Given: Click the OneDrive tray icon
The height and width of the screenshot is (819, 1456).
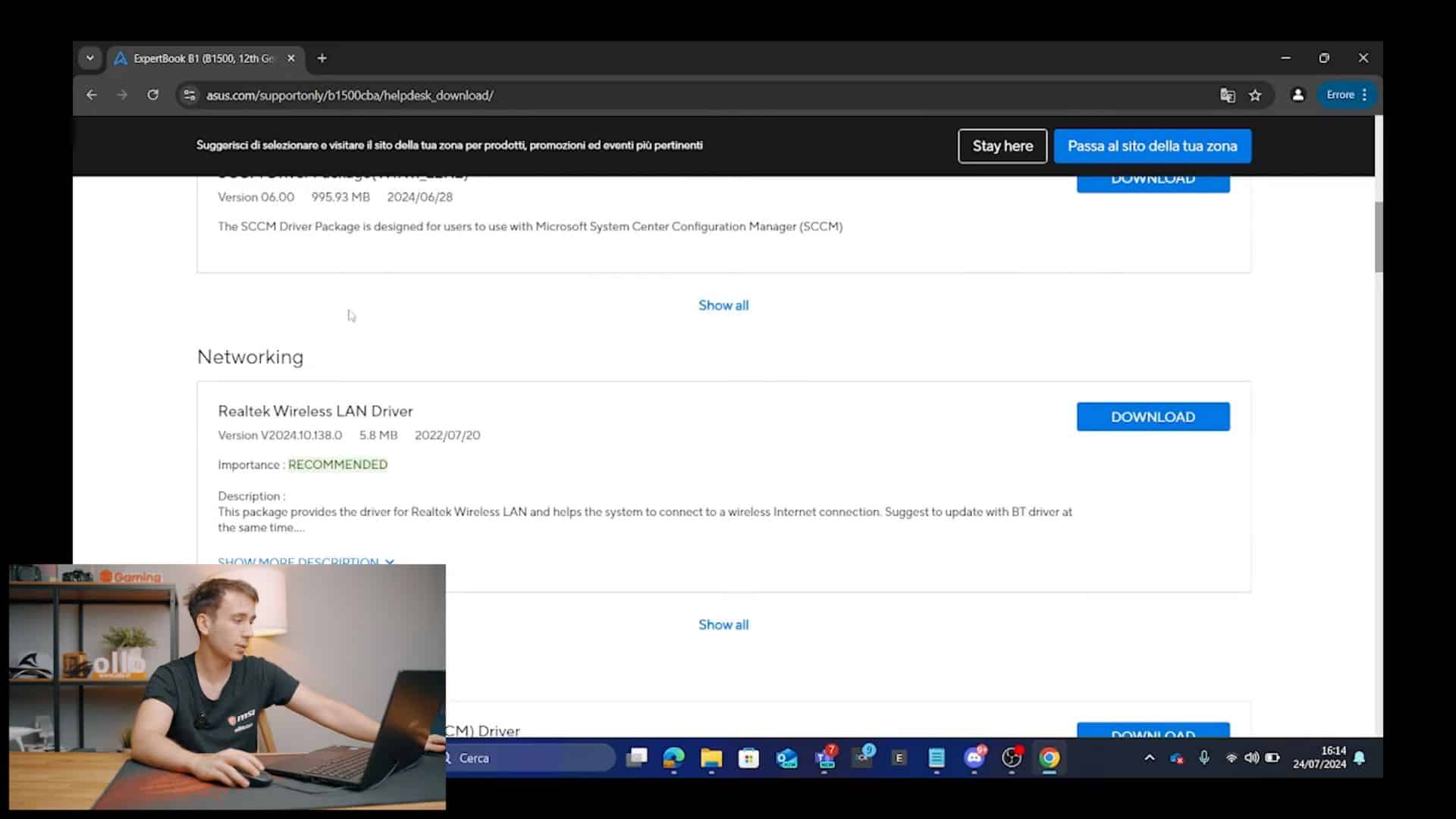Looking at the screenshot, I should [x=1177, y=758].
